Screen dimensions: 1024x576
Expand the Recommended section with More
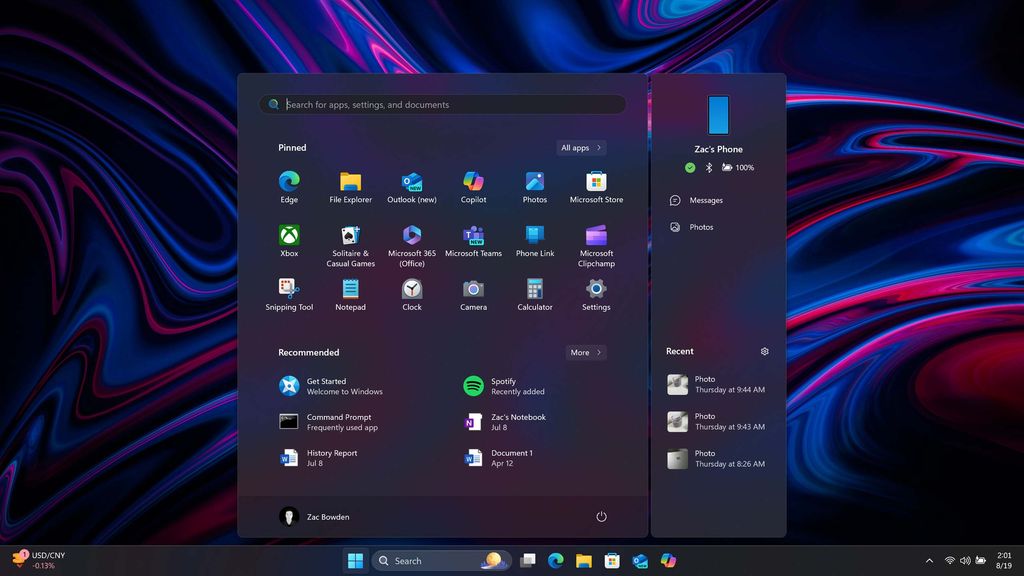586,352
